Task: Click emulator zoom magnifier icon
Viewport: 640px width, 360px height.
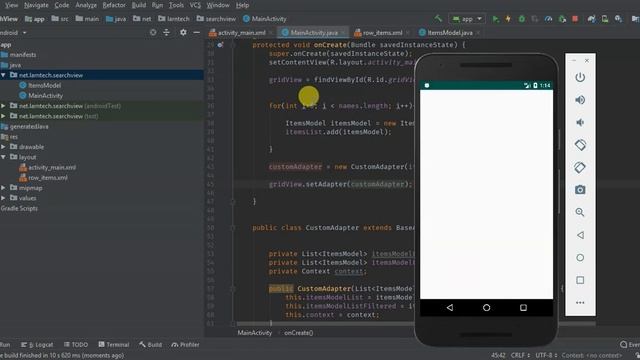Action: click(580, 212)
